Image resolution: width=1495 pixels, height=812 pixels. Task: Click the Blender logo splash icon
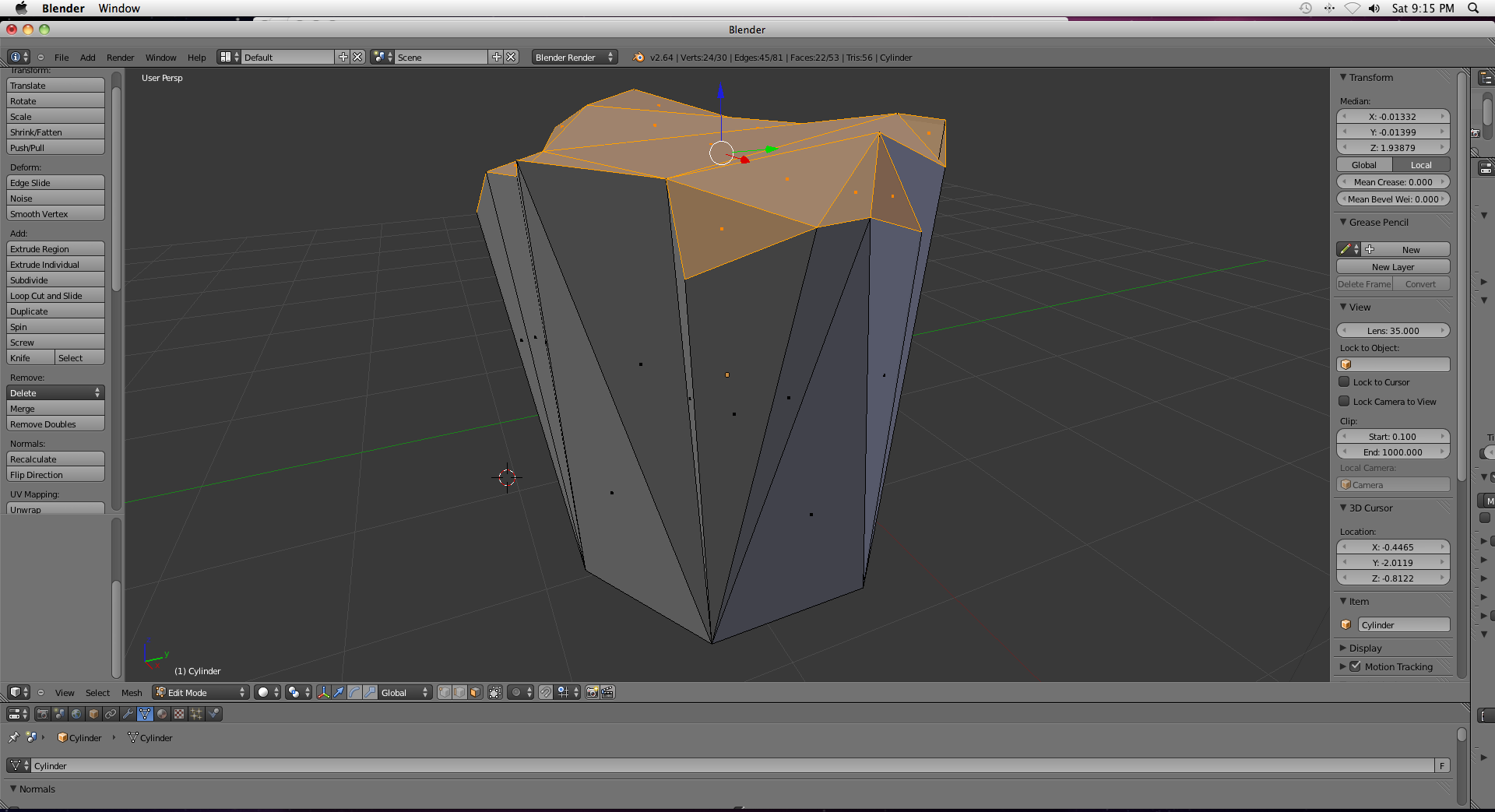(x=638, y=57)
